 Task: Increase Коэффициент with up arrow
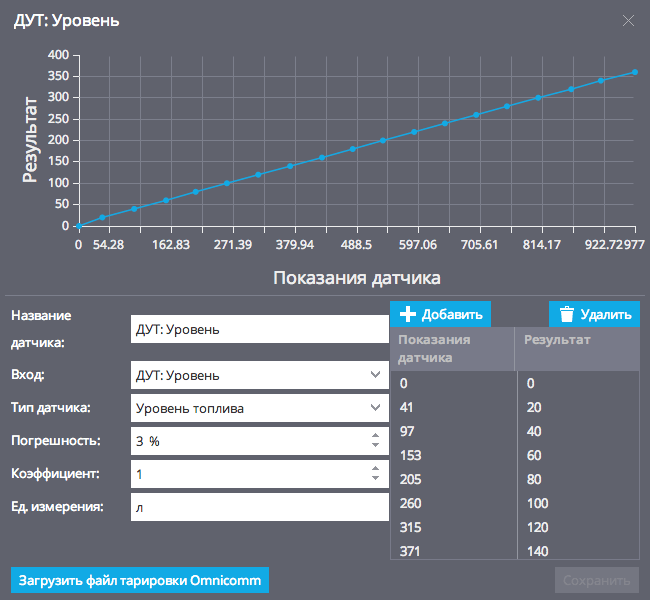point(375,469)
